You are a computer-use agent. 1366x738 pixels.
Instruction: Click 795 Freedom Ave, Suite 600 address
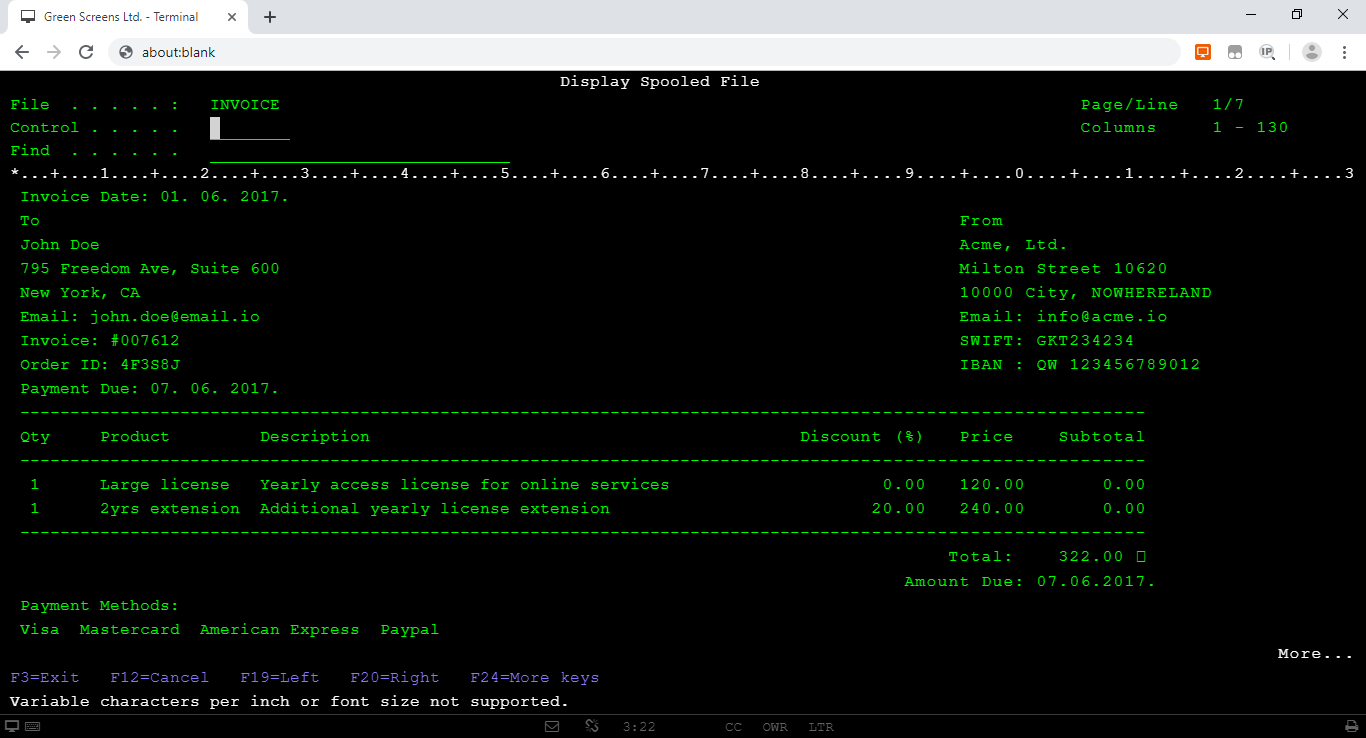pos(150,269)
